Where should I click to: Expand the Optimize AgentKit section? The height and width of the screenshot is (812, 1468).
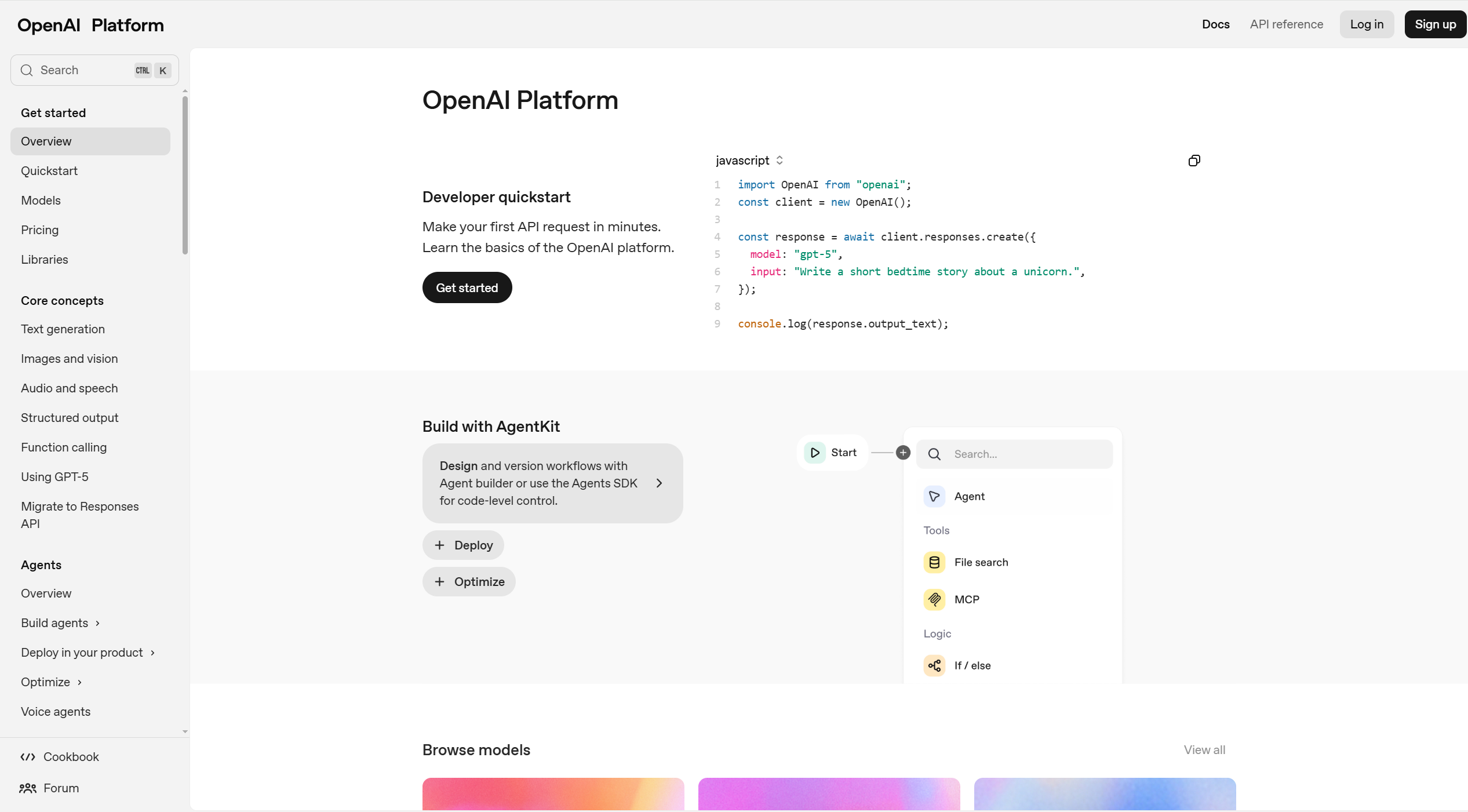[469, 582]
